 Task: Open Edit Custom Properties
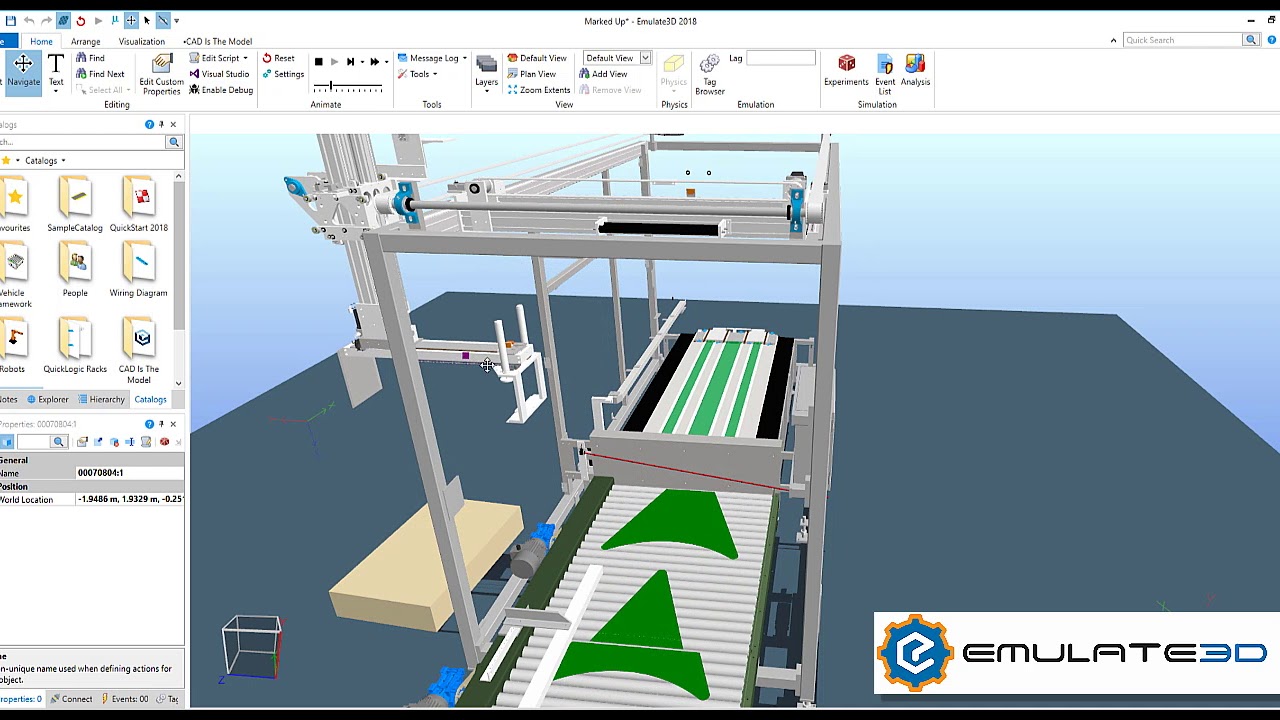pyautogui.click(x=161, y=74)
